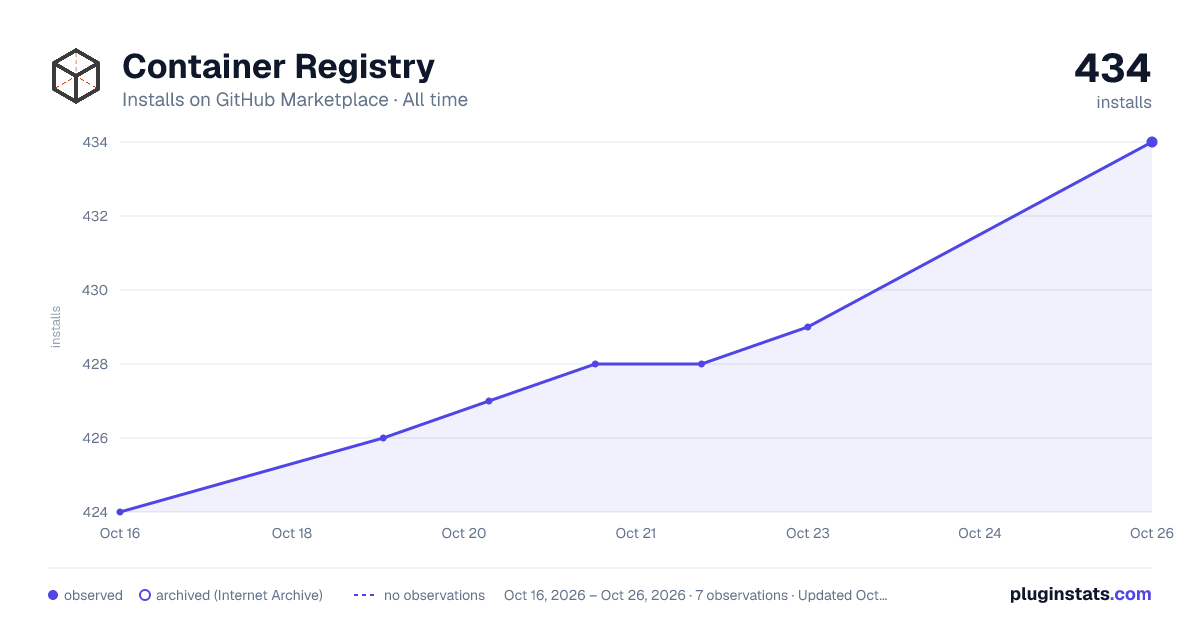Click the dashed 'no observations' legend line

click(x=364, y=595)
